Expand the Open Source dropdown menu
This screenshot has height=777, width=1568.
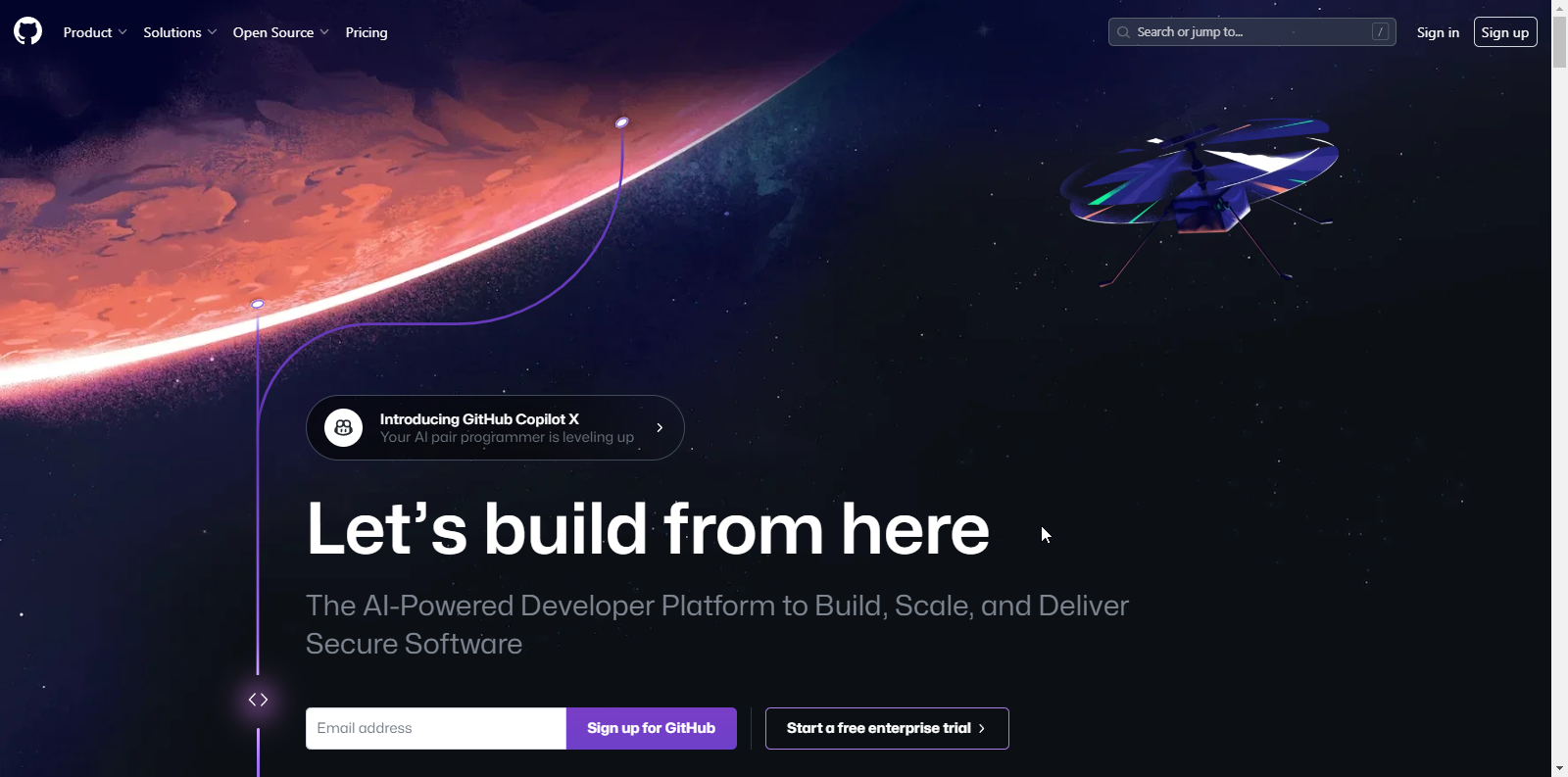coord(281,32)
